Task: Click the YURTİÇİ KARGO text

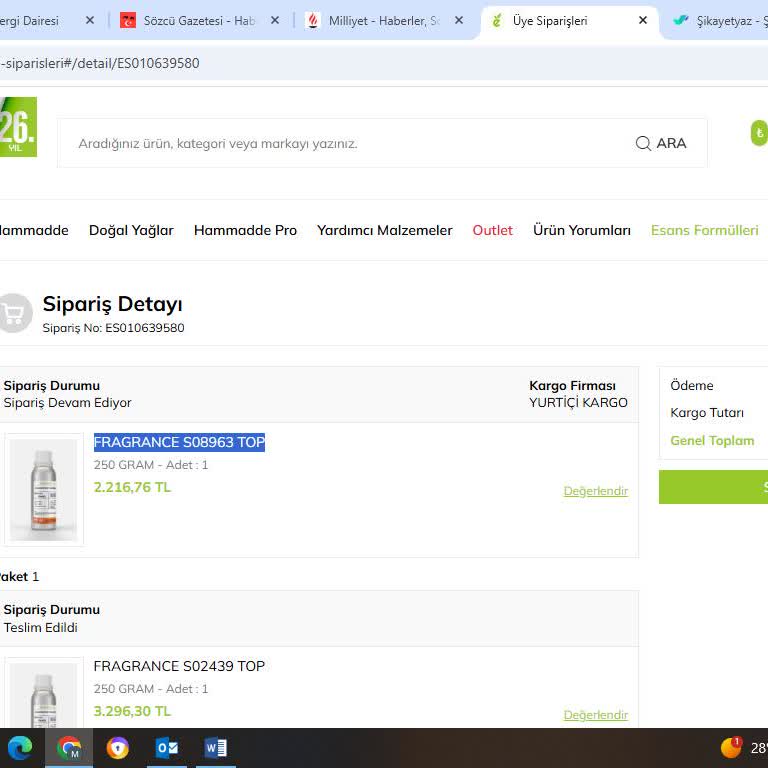Action: 578,403
